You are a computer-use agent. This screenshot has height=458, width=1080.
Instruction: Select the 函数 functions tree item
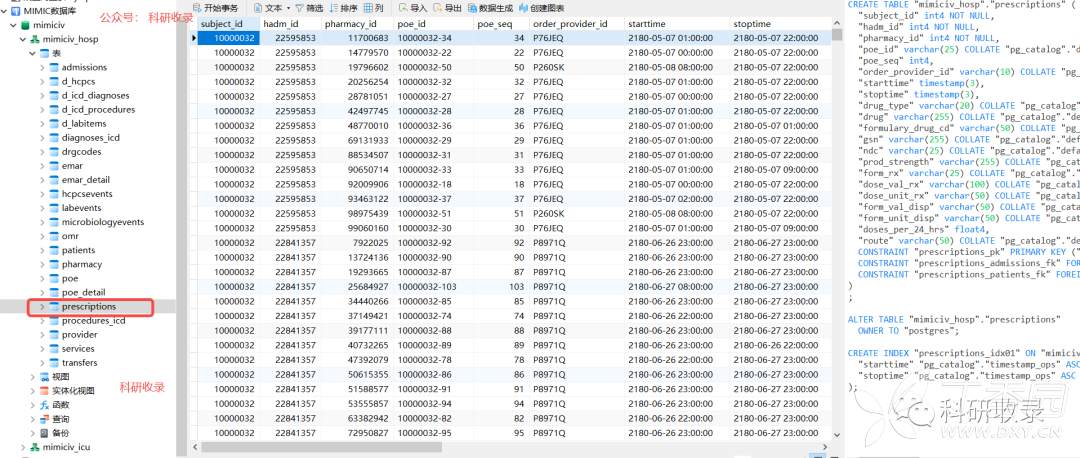pos(60,405)
